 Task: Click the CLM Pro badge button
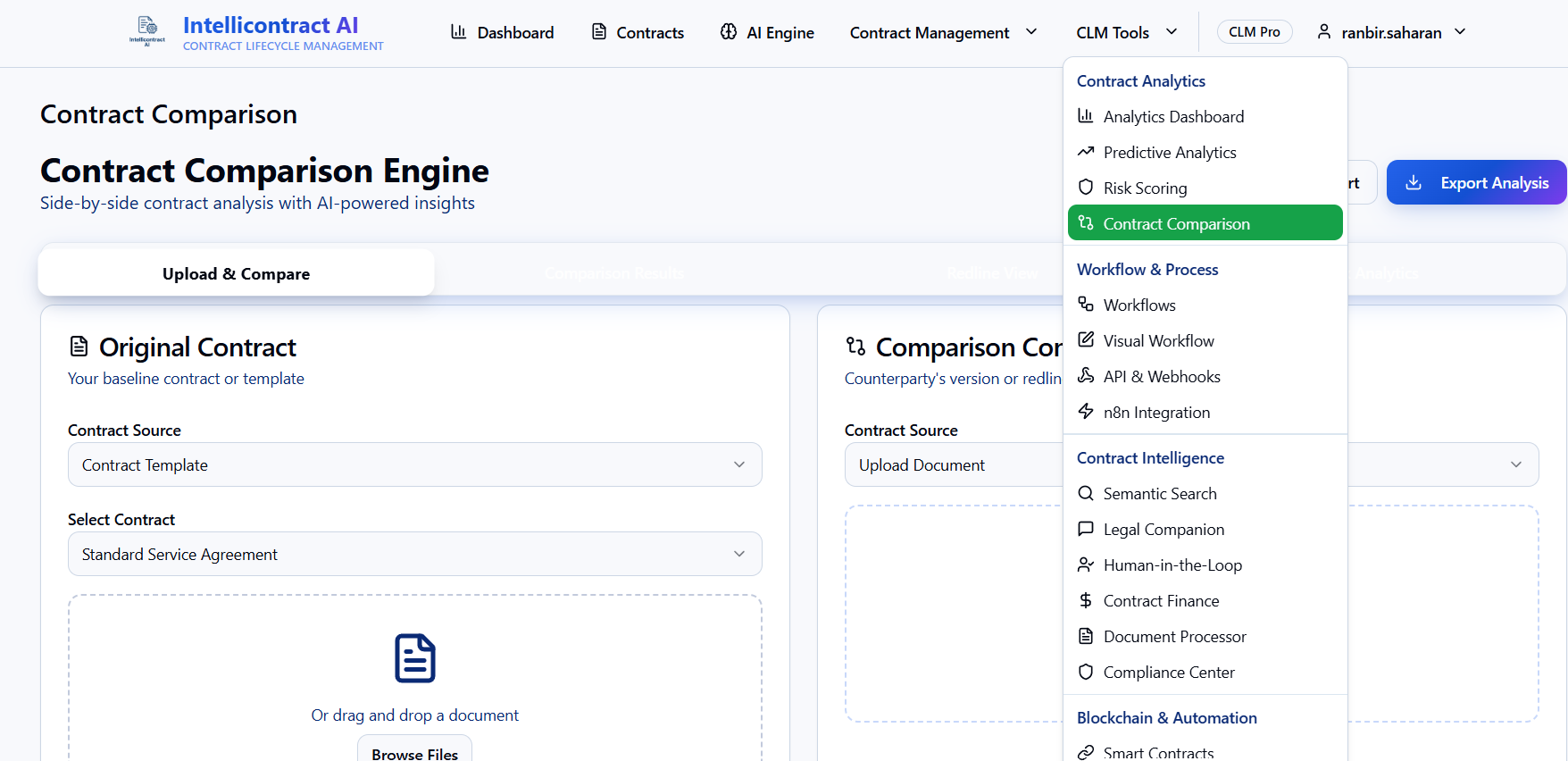[x=1255, y=32]
